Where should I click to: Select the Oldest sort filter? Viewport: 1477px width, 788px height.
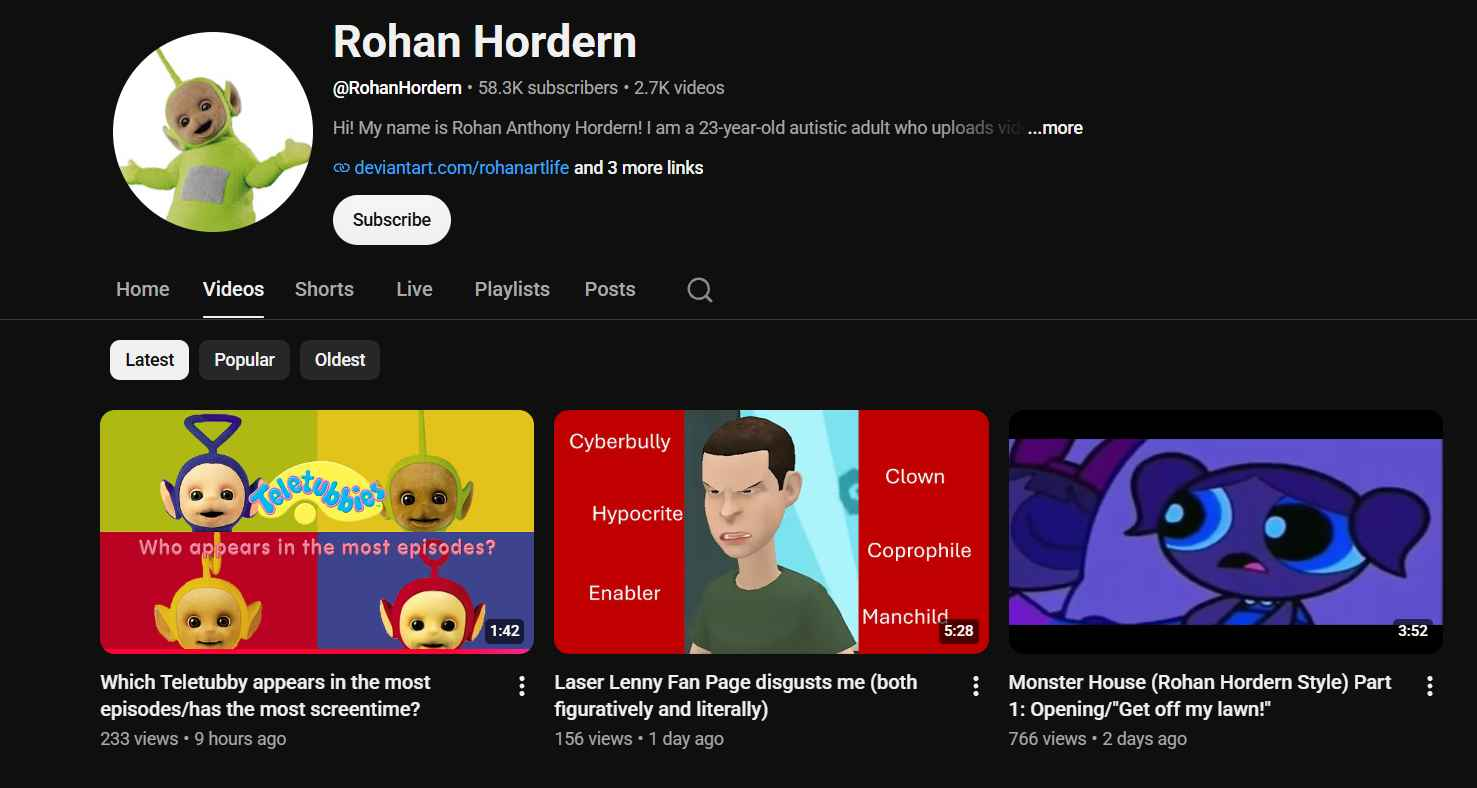(340, 360)
